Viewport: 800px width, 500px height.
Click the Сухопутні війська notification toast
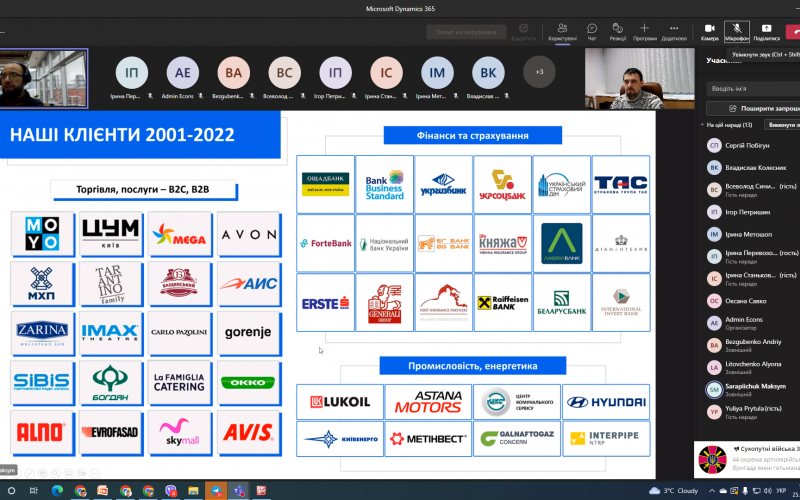click(x=747, y=459)
